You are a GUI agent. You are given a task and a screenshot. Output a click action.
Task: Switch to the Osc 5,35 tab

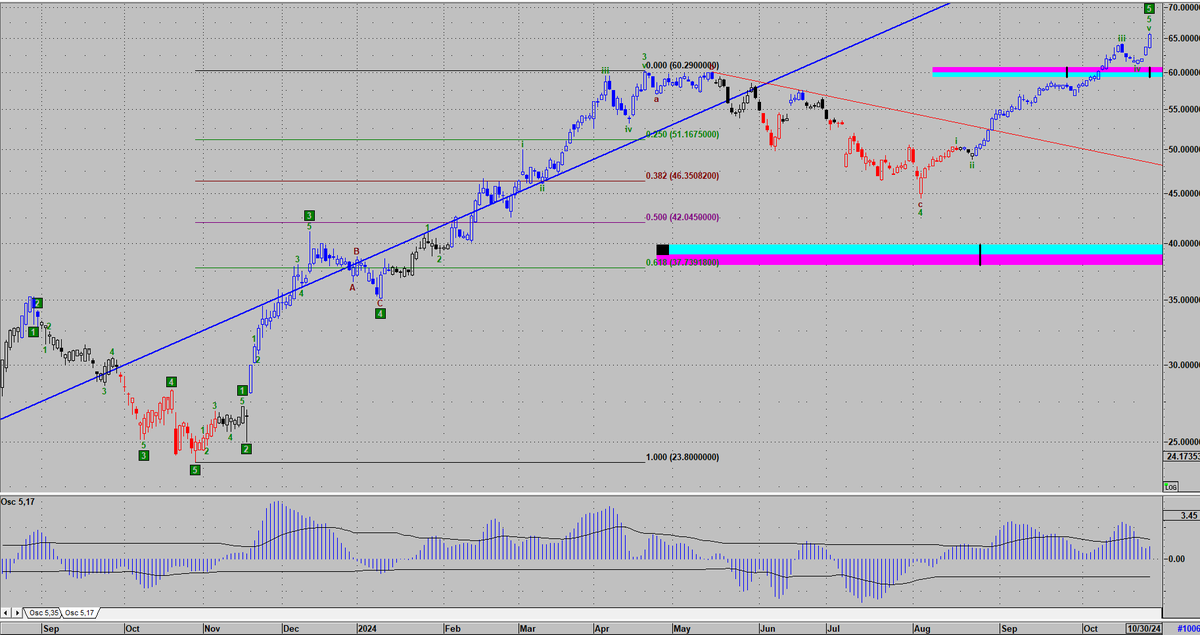42,612
